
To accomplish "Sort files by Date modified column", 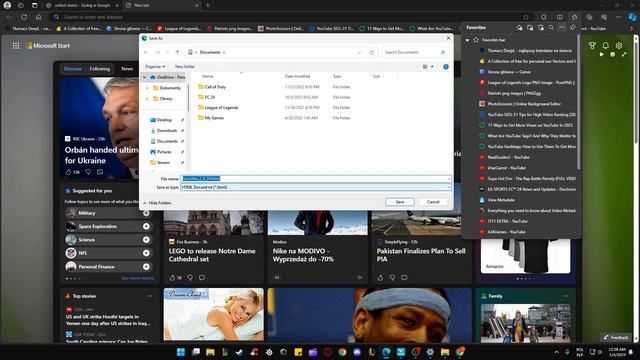I will coord(297,76).
